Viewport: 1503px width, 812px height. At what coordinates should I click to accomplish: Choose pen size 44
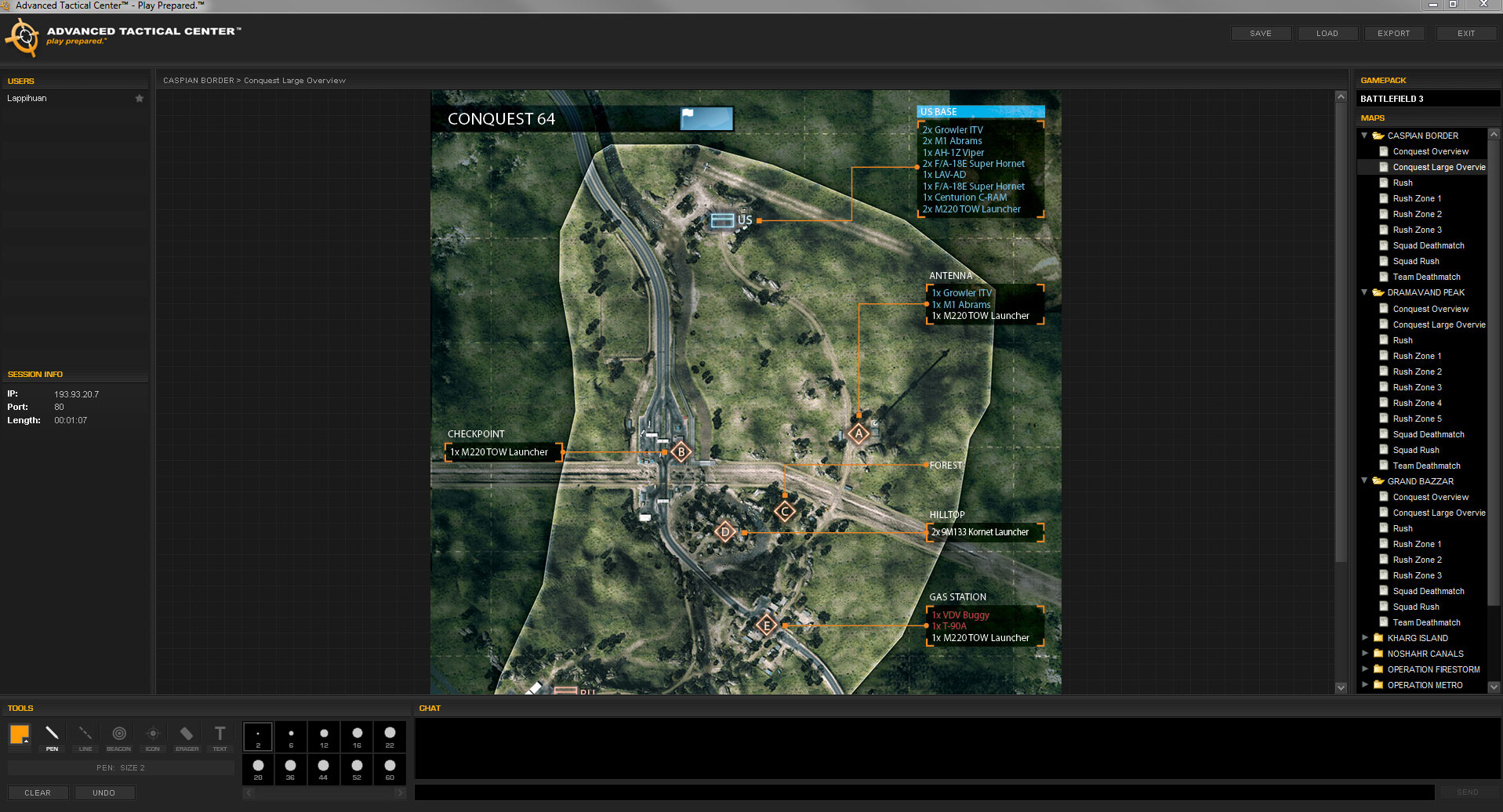point(324,769)
